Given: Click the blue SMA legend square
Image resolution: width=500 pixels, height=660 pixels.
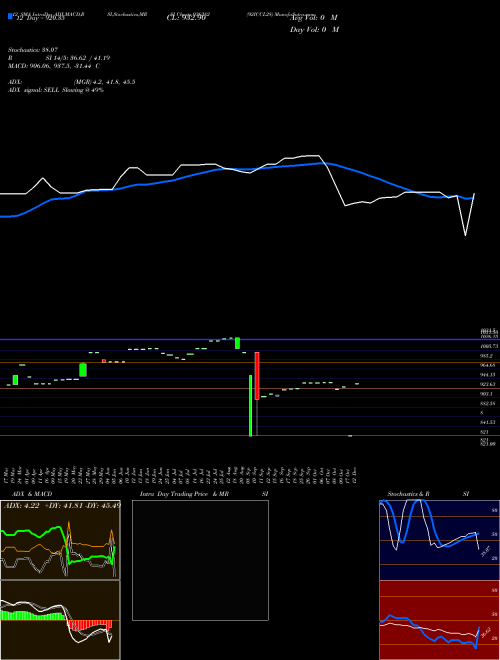Looking at the screenshot, I should click(x=10, y=16).
